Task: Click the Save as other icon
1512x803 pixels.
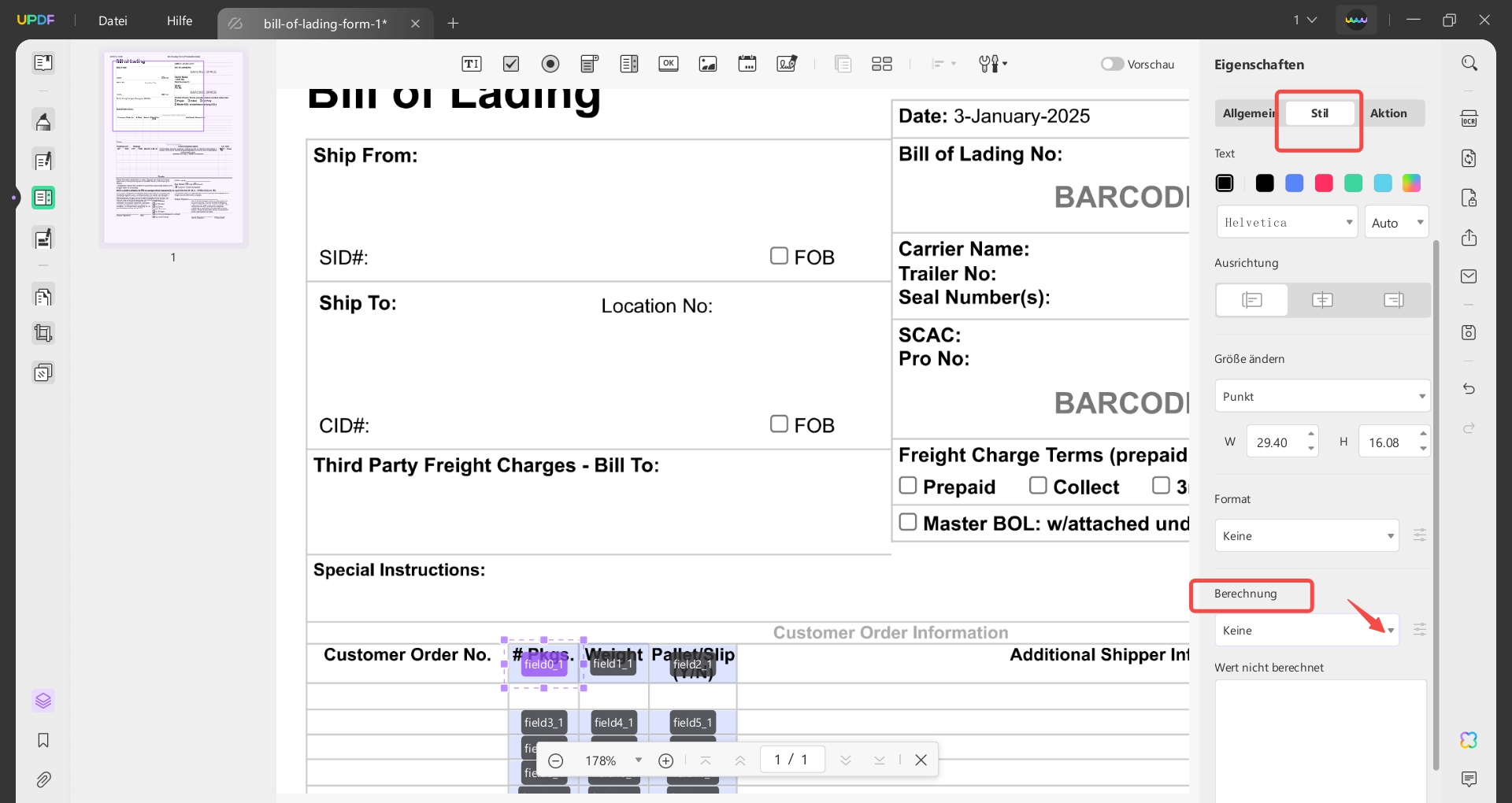Action: tap(1469, 332)
